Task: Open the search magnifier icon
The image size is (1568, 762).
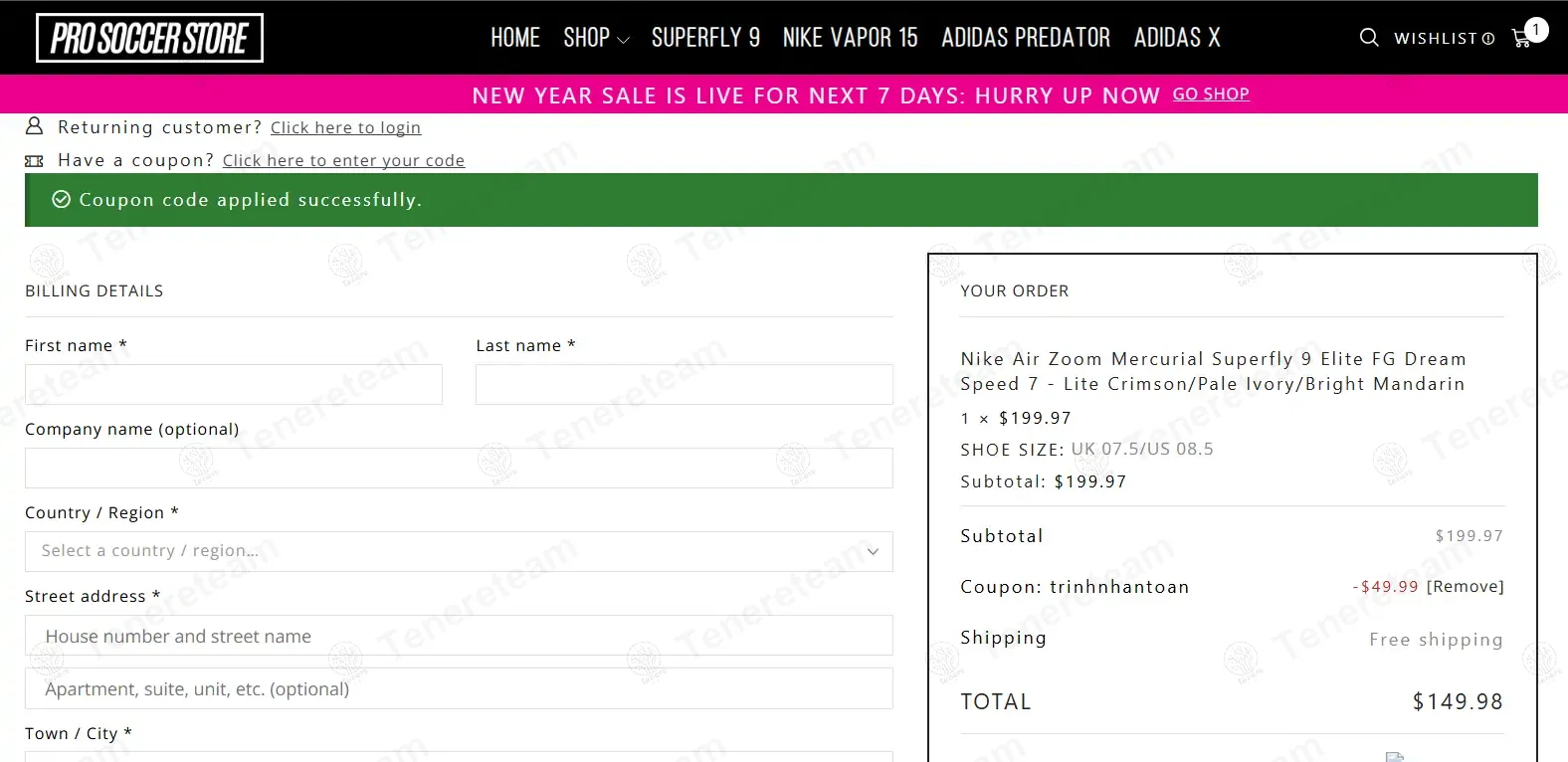Action: pos(1369,38)
